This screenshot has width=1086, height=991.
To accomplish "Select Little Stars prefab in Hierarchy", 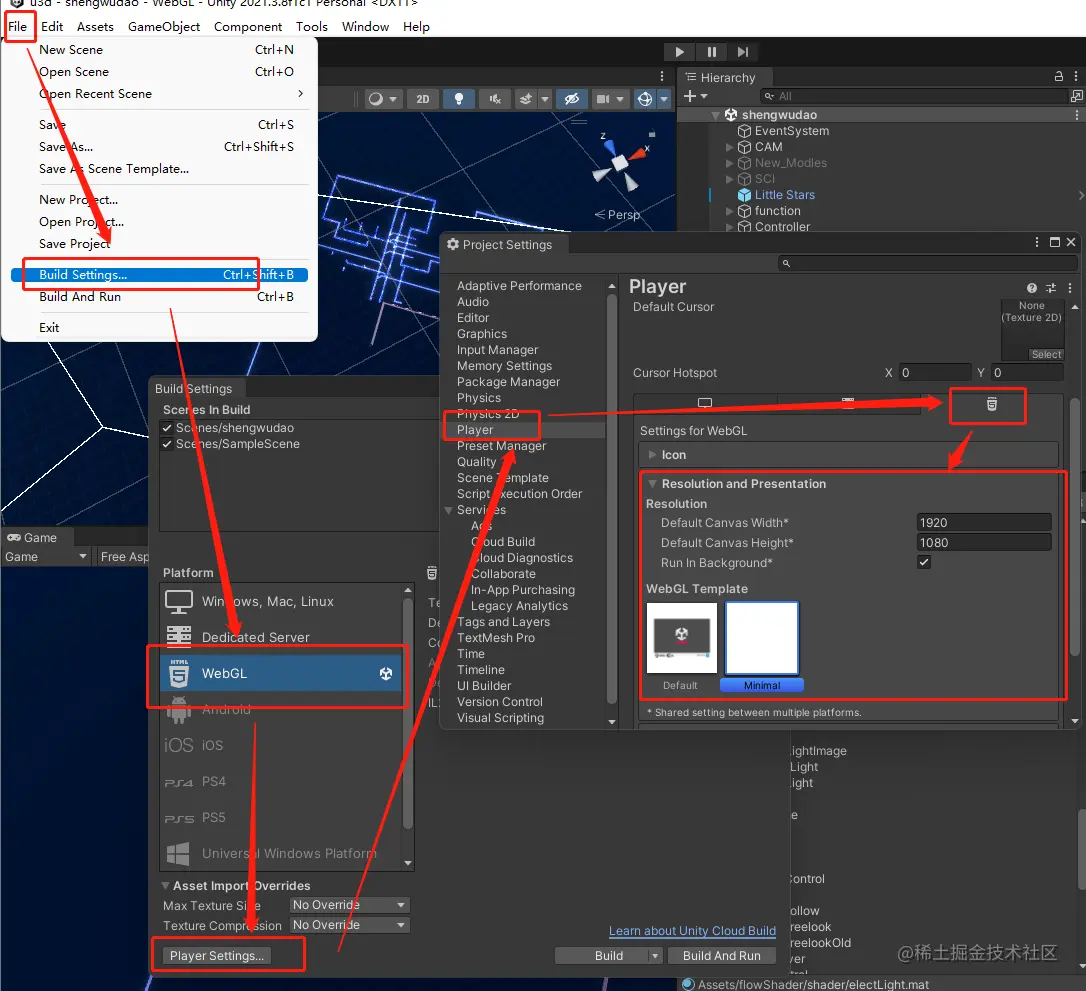I will [784, 195].
